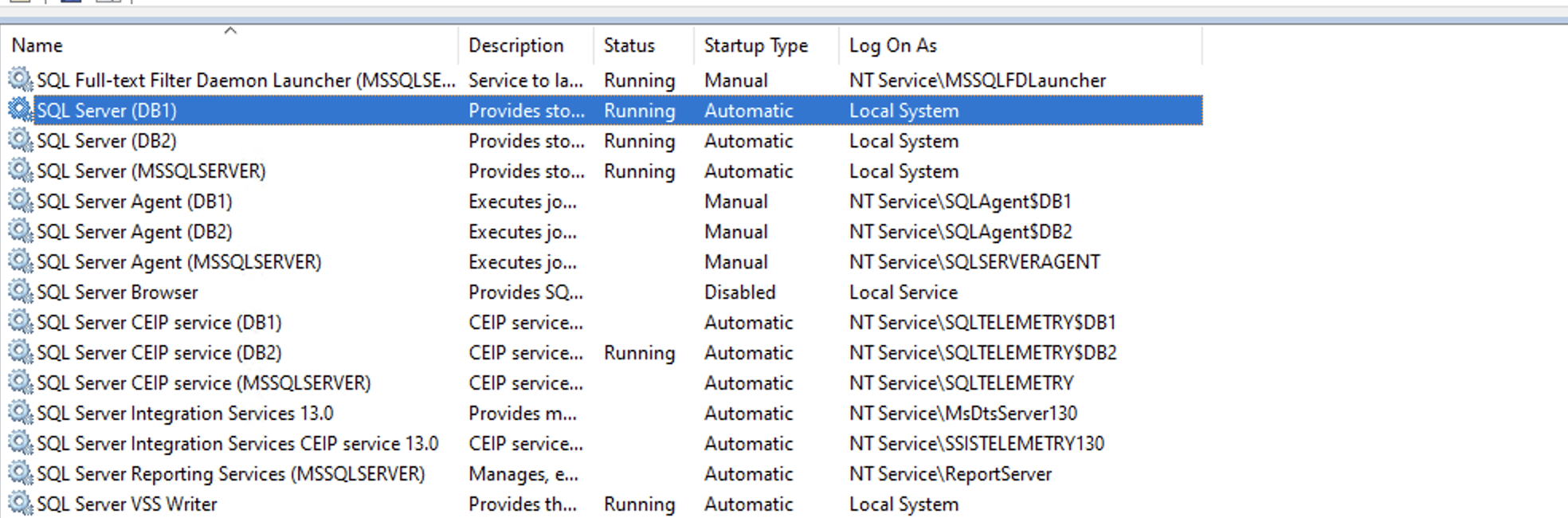Screen dimensions: 1568x518
Task: Click the gear icon beside SQL Server (MSSQLSERVER)
Action: tap(21, 170)
